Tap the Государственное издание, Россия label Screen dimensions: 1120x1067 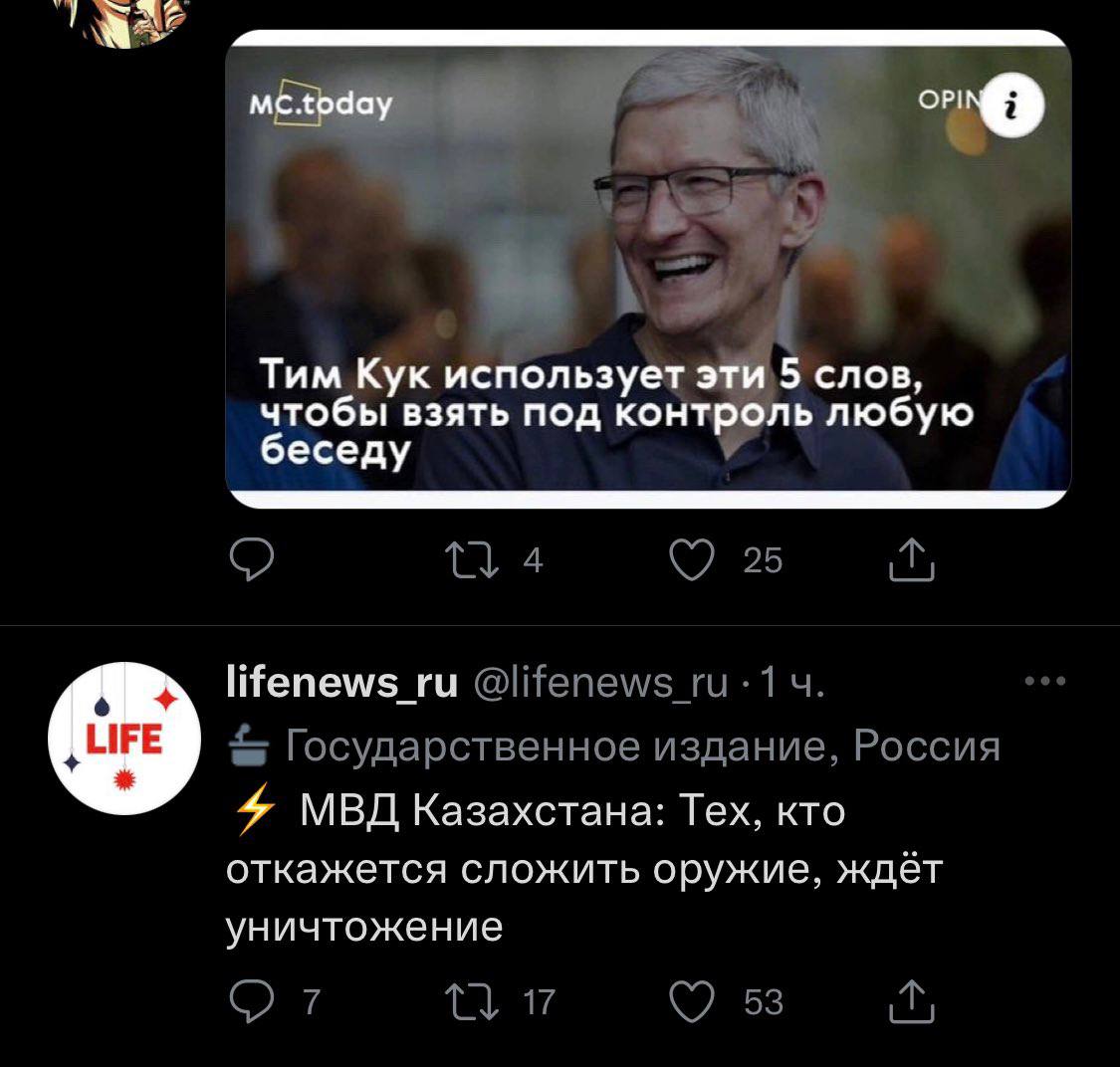(x=643, y=746)
